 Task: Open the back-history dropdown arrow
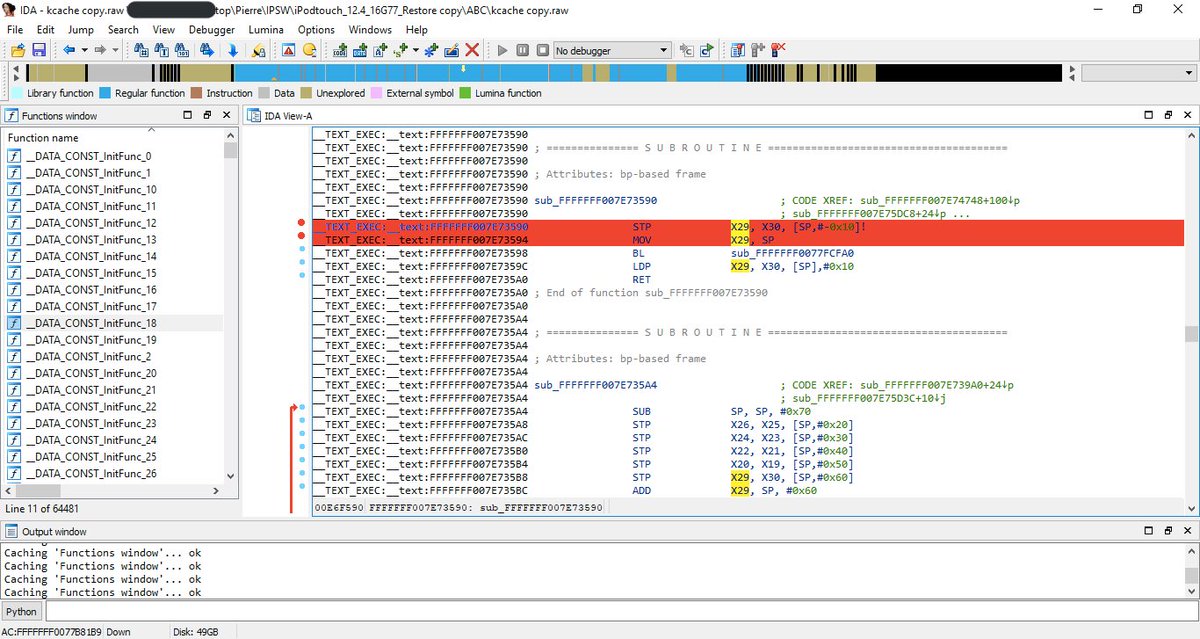click(x=84, y=50)
